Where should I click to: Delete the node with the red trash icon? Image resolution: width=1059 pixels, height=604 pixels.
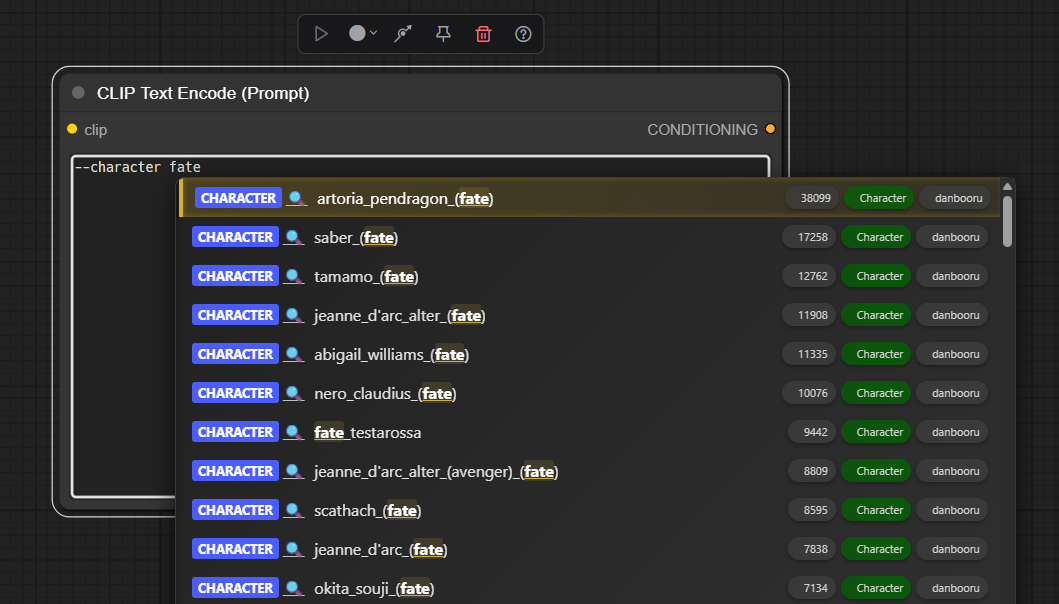(483, 34)
